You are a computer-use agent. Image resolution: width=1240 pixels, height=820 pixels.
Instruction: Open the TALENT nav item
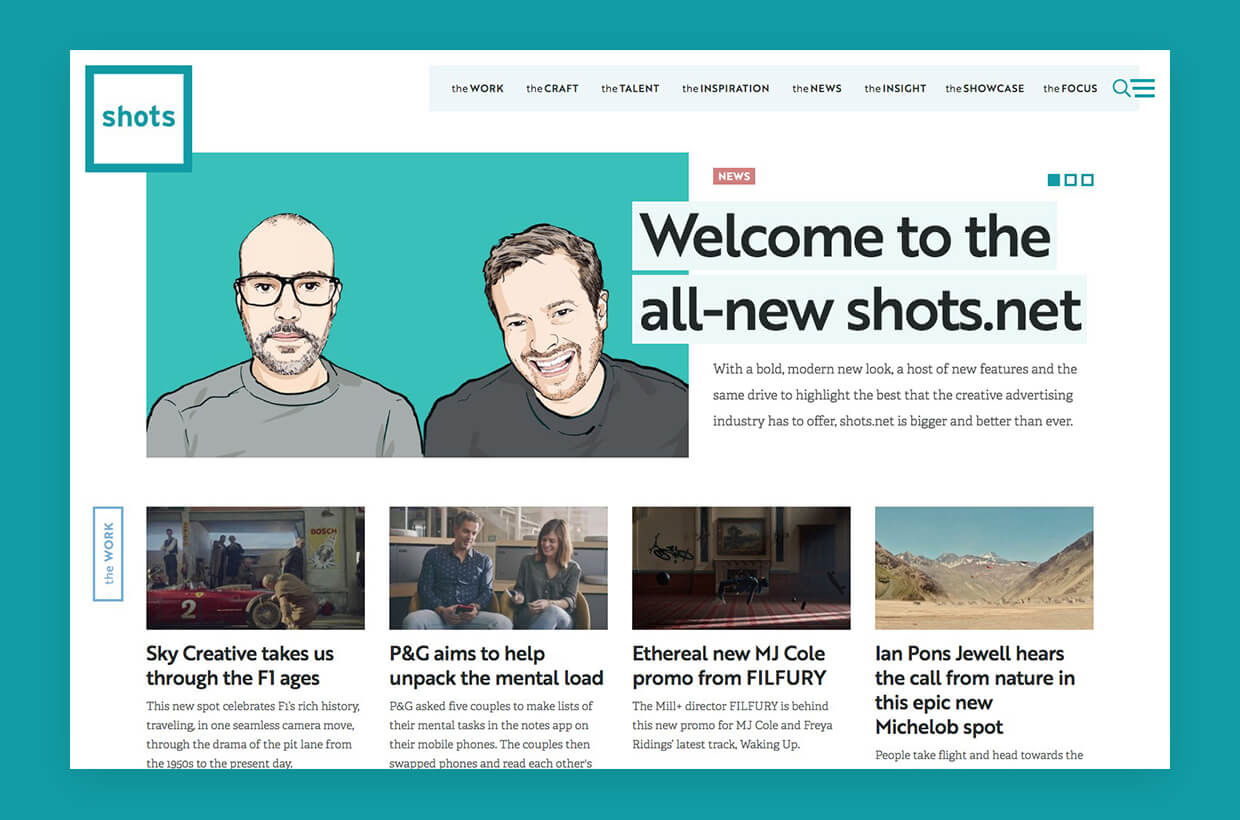point(630,88)
